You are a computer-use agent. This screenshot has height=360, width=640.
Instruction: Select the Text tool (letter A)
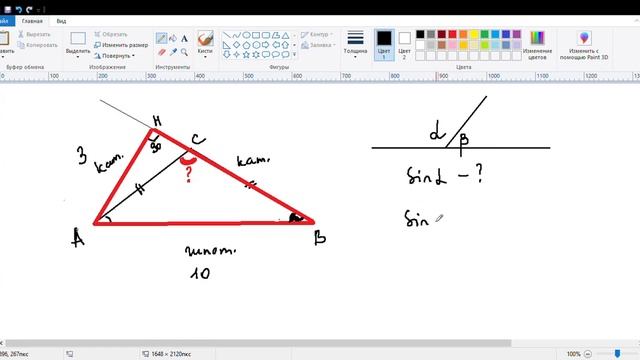point(184,39)
